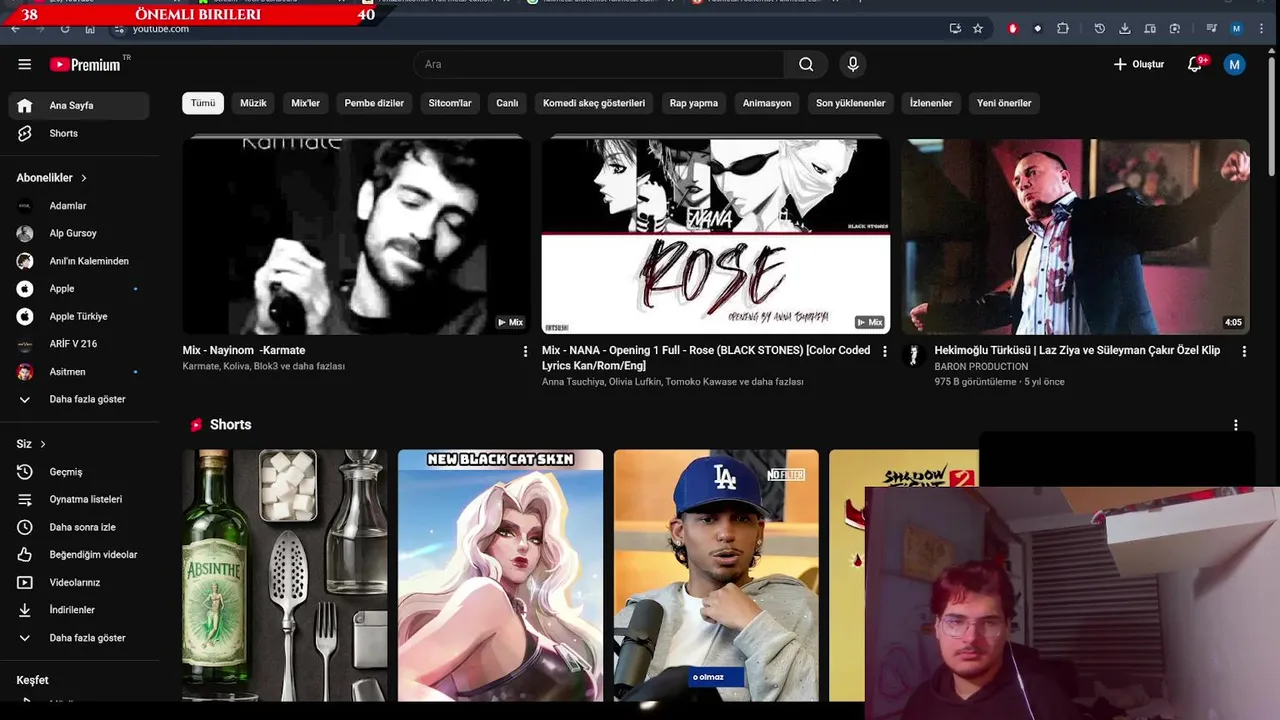Open the Absinthe short

click(285, 575)
